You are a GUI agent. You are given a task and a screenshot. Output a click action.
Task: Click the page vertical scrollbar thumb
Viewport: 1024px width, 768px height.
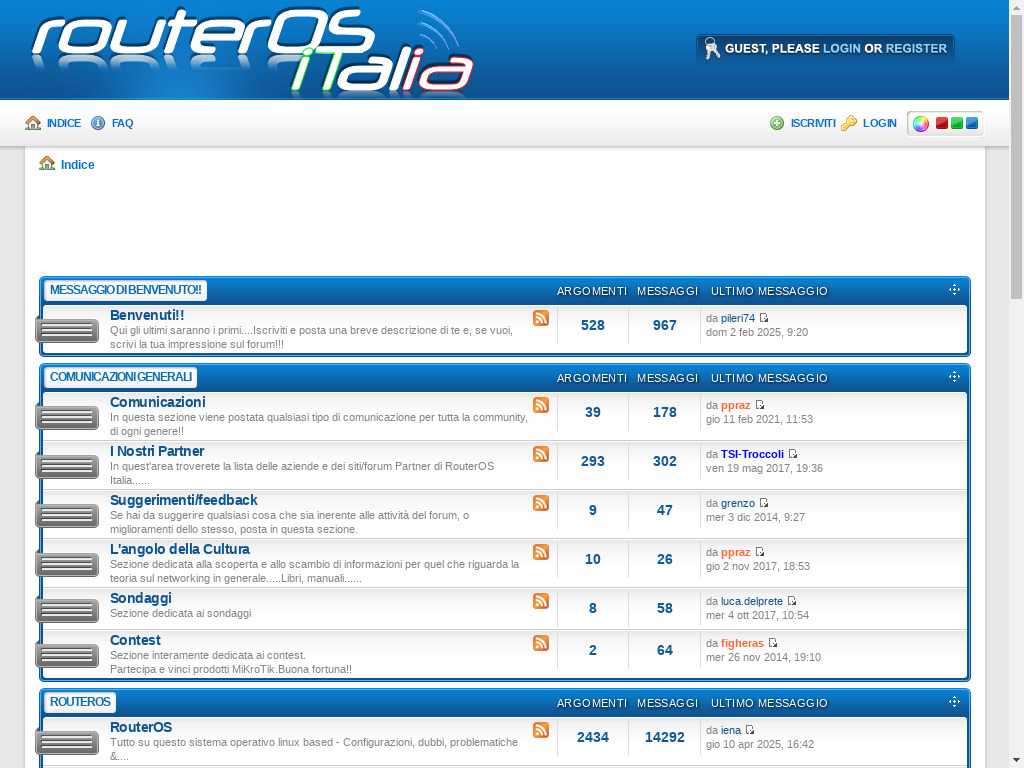click(x=1016, y=157)
